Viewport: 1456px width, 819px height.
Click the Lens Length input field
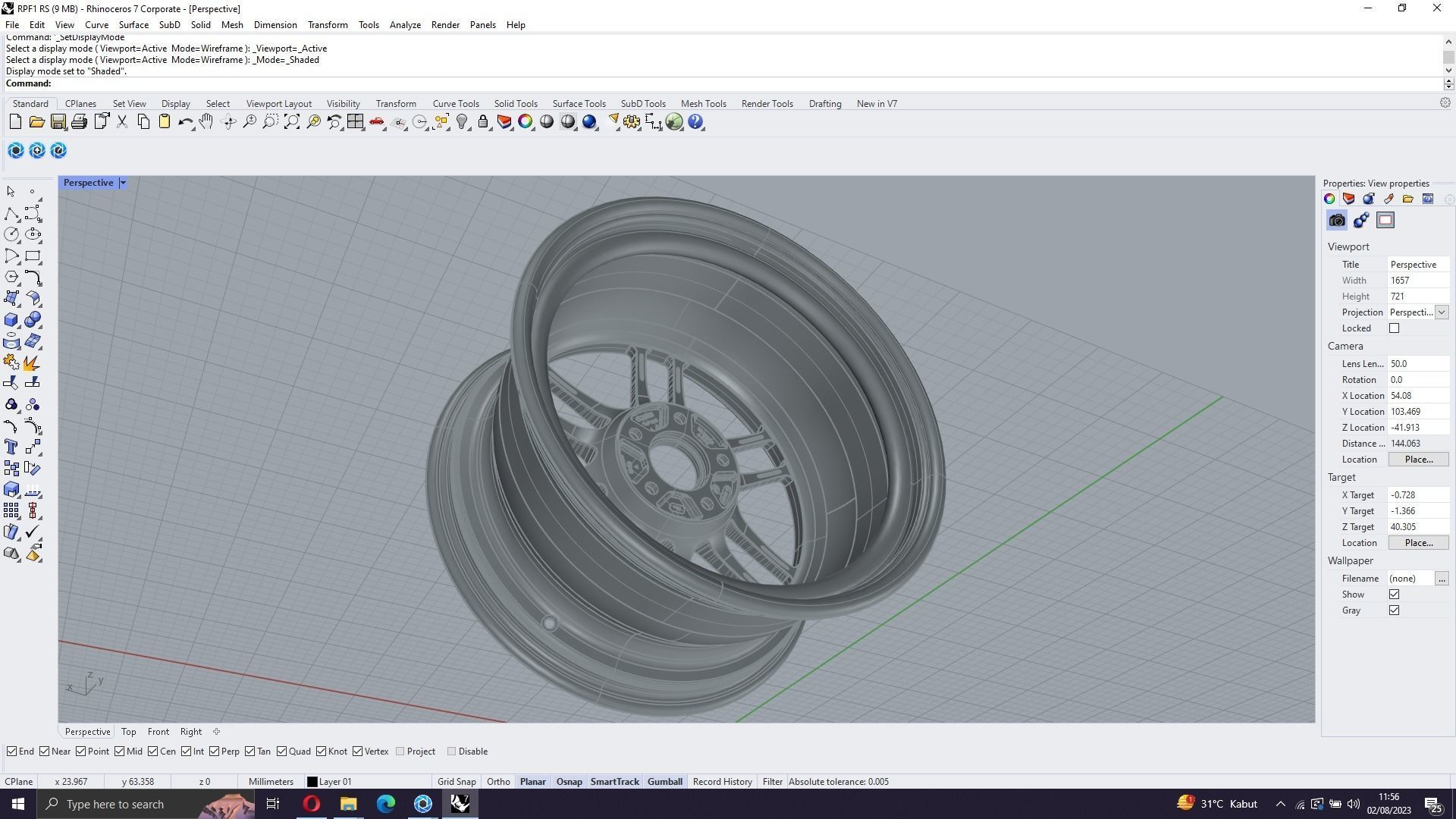coord(1417,364)
